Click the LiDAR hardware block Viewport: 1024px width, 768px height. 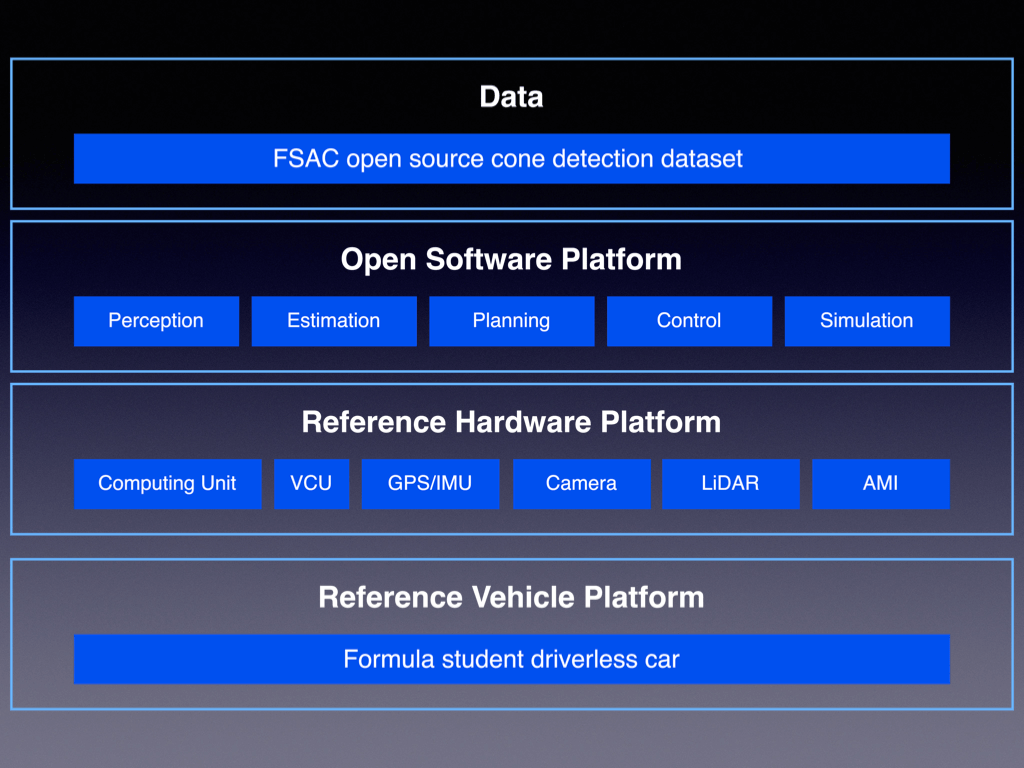pyautogui.click(x=730, y=484)
